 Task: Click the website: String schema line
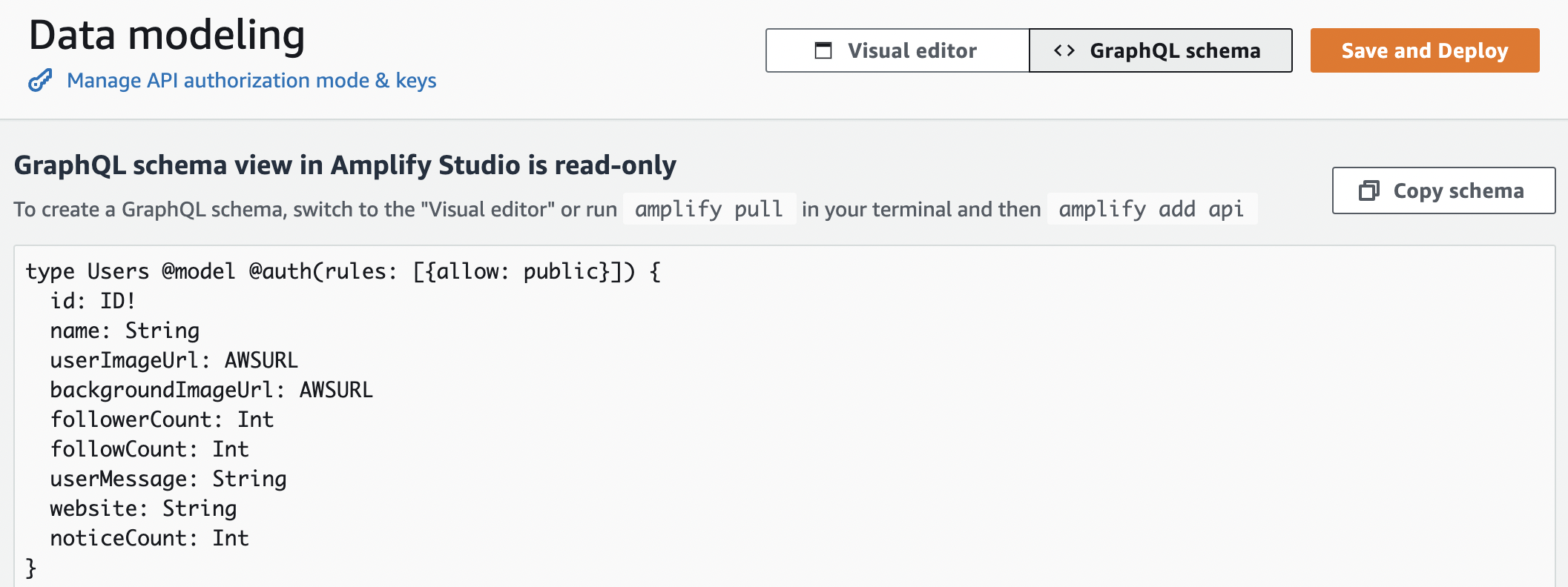pyautogui.click(x=143, y=508)
